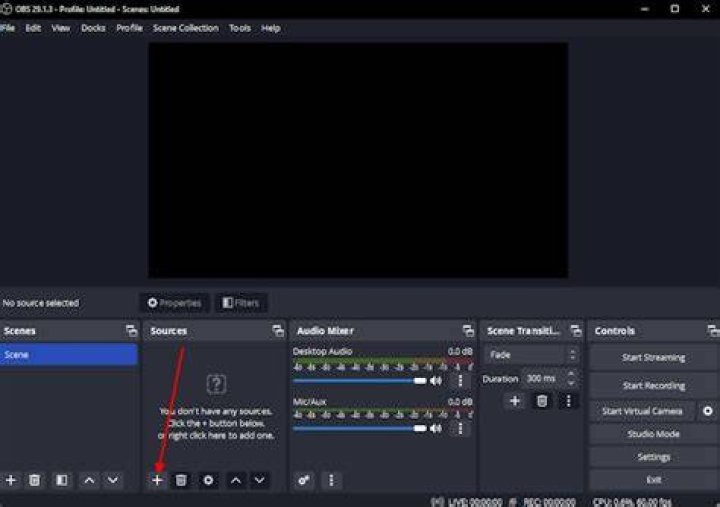
Task: Open advanced audio properties gears icon
Action: 304,480
